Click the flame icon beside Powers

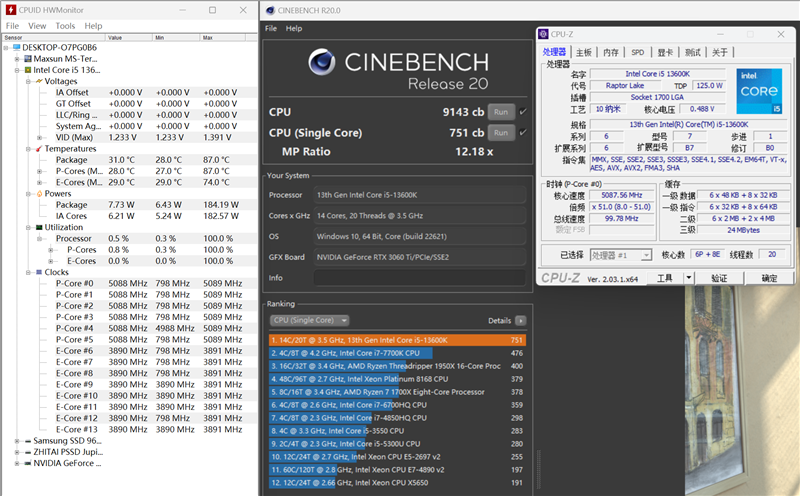click(x=39, y=193)
